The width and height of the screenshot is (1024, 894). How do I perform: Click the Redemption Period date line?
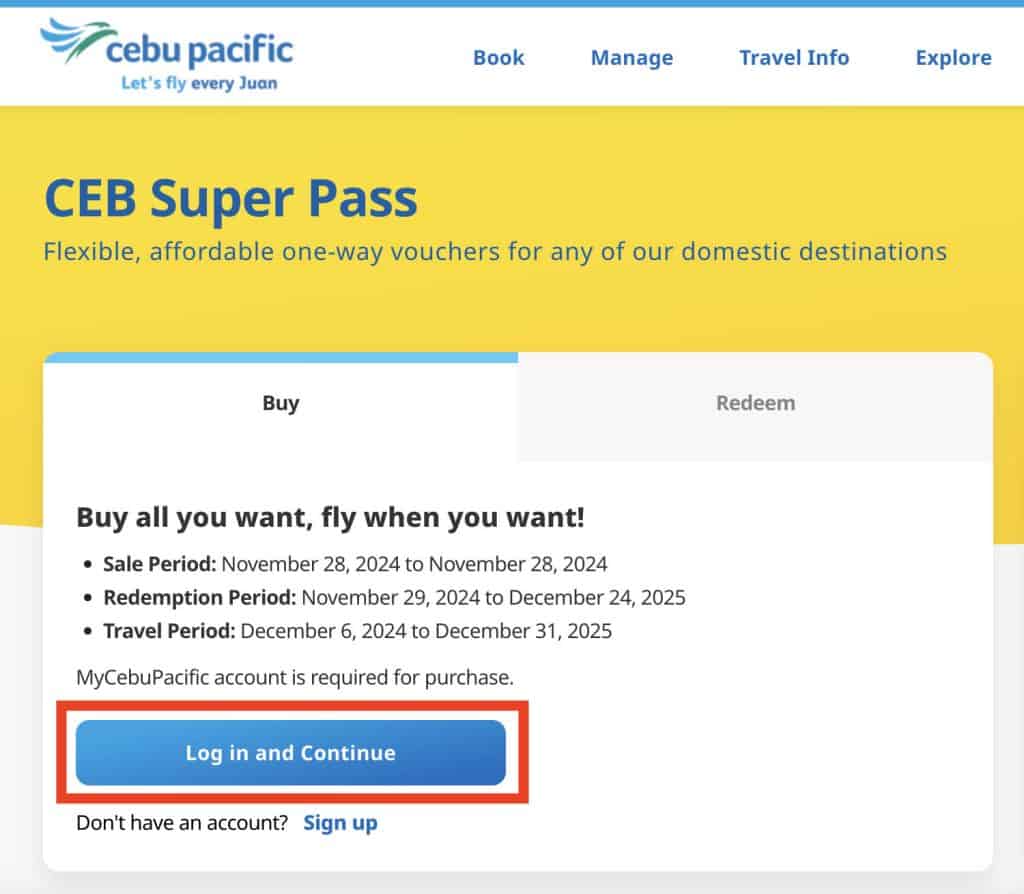pyautogui.click(x=394, y=598)
